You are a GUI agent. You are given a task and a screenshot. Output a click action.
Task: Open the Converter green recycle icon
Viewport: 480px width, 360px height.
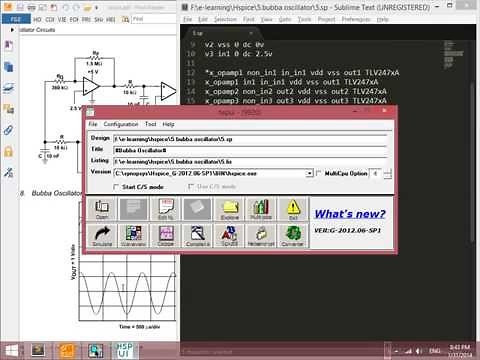coord(293,236)
